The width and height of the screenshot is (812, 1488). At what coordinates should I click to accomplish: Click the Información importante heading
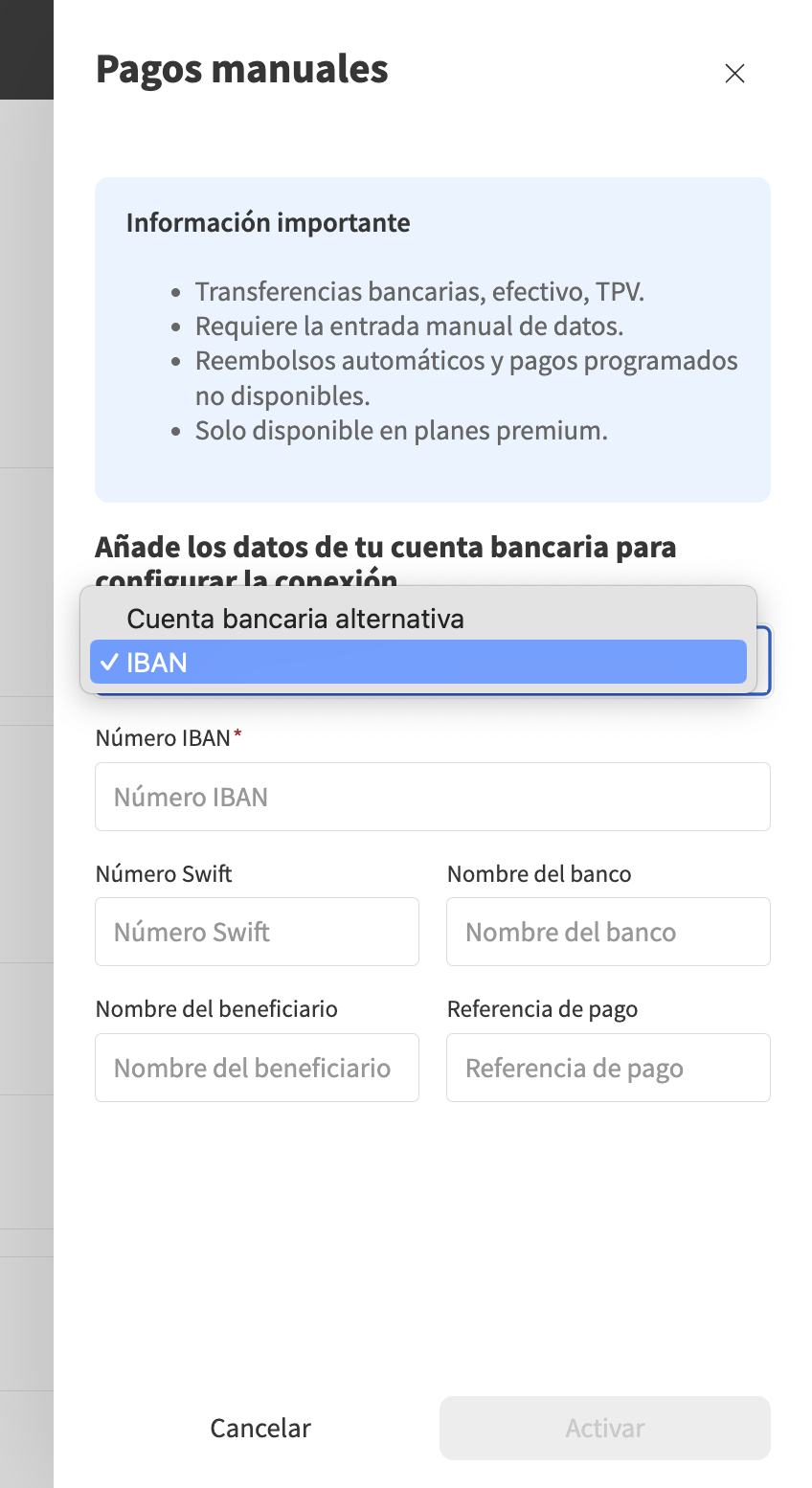pyautogui.click(x=267, y=222)
